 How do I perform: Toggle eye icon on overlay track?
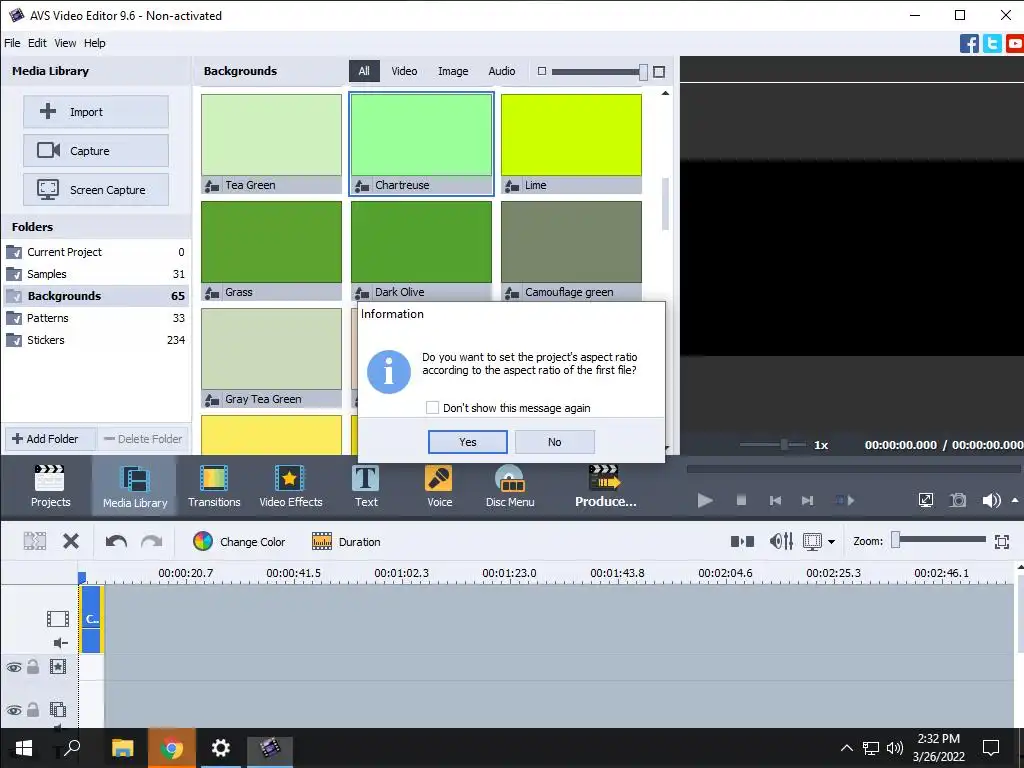coord(14,710)
